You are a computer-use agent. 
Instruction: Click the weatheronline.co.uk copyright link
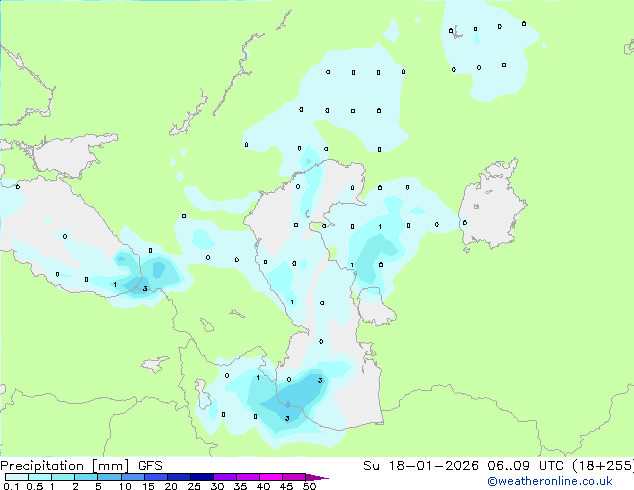(550, 481)
